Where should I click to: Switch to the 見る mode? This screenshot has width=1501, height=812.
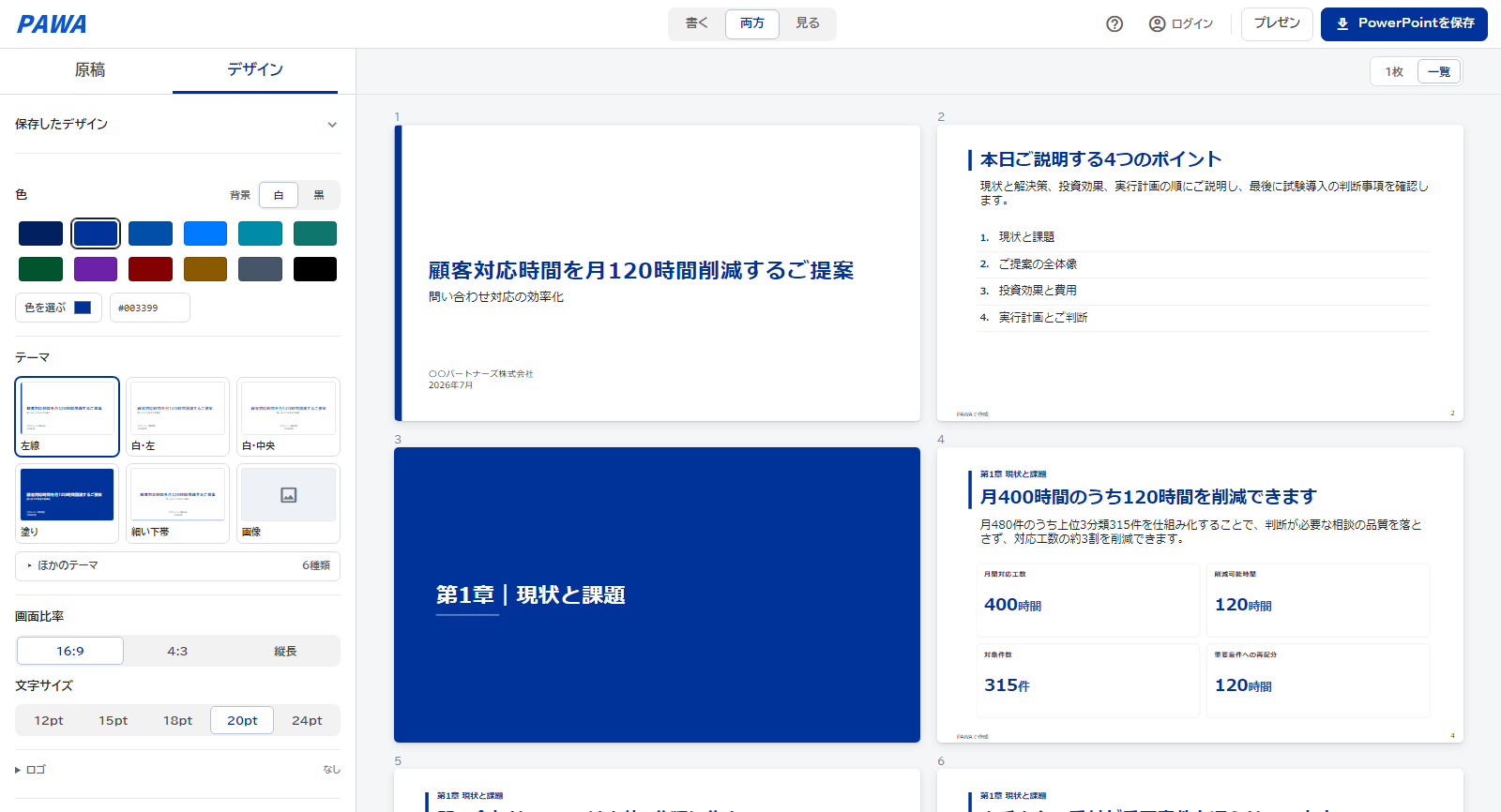point(808,23)
